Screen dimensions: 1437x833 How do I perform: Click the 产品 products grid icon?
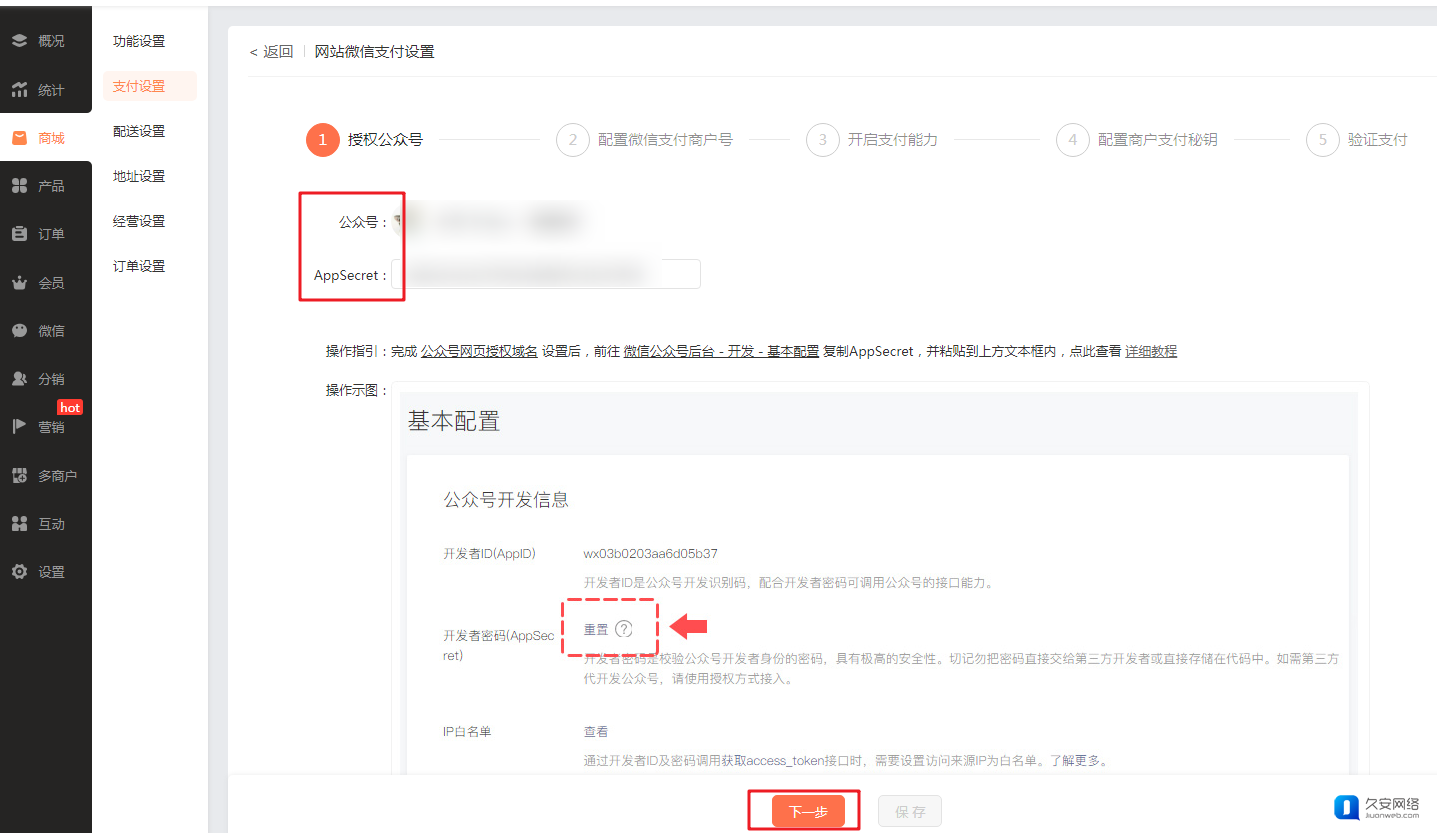point(19,186)
